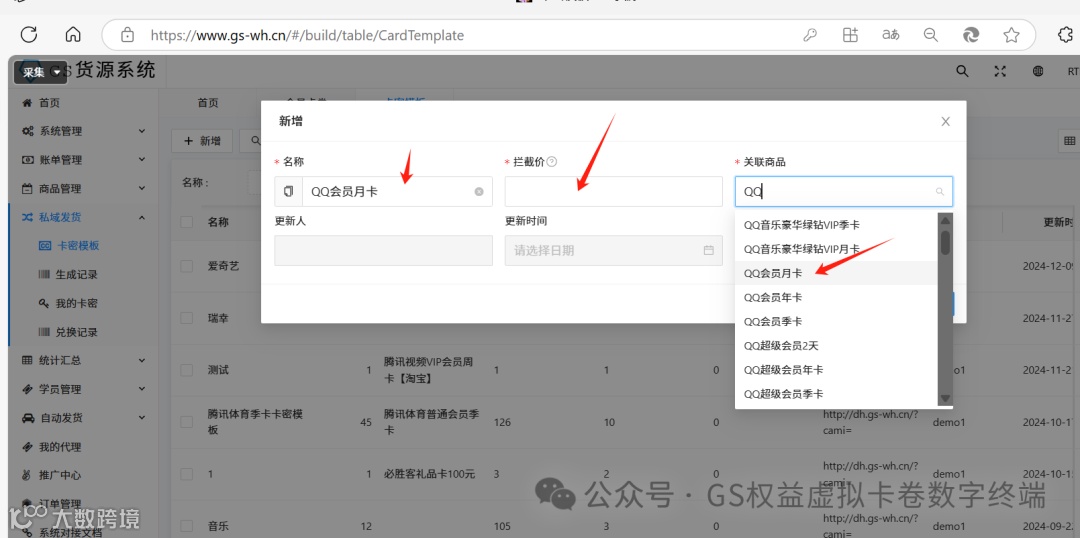Open help tooltip icon beside 拦截价
The width and height of the screenshot is (1080, 538).
pos(551,162)
